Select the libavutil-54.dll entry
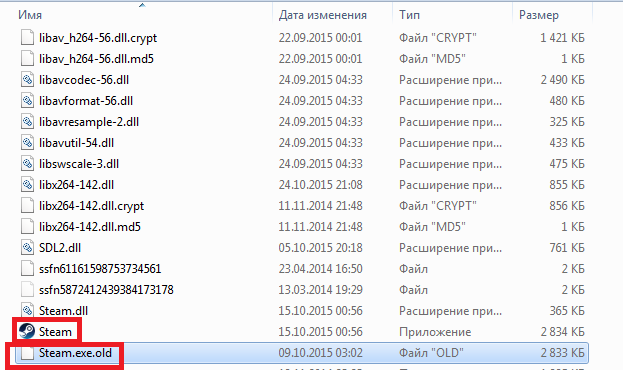623x370 pixels. 76,143
